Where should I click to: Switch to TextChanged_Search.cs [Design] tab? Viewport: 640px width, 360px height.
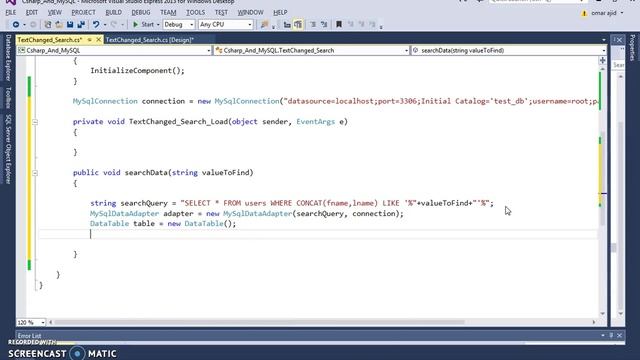149,40
